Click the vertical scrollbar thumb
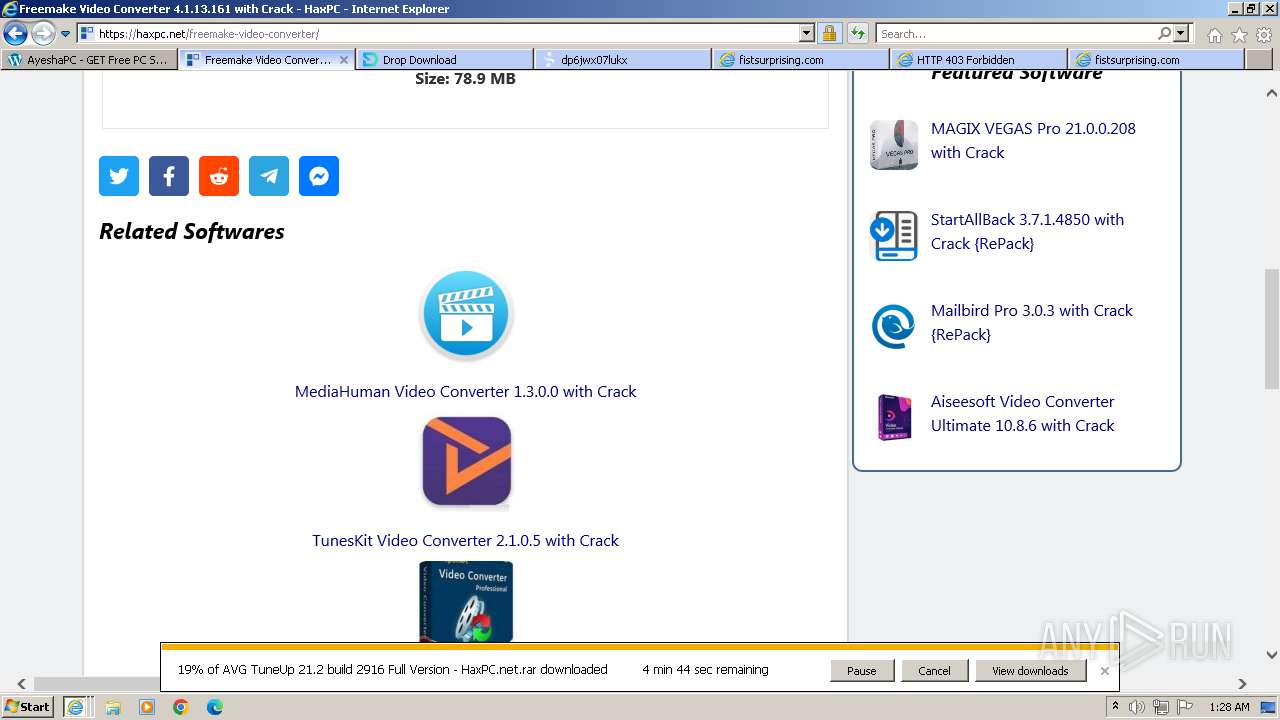 (x=1272, y=329)
